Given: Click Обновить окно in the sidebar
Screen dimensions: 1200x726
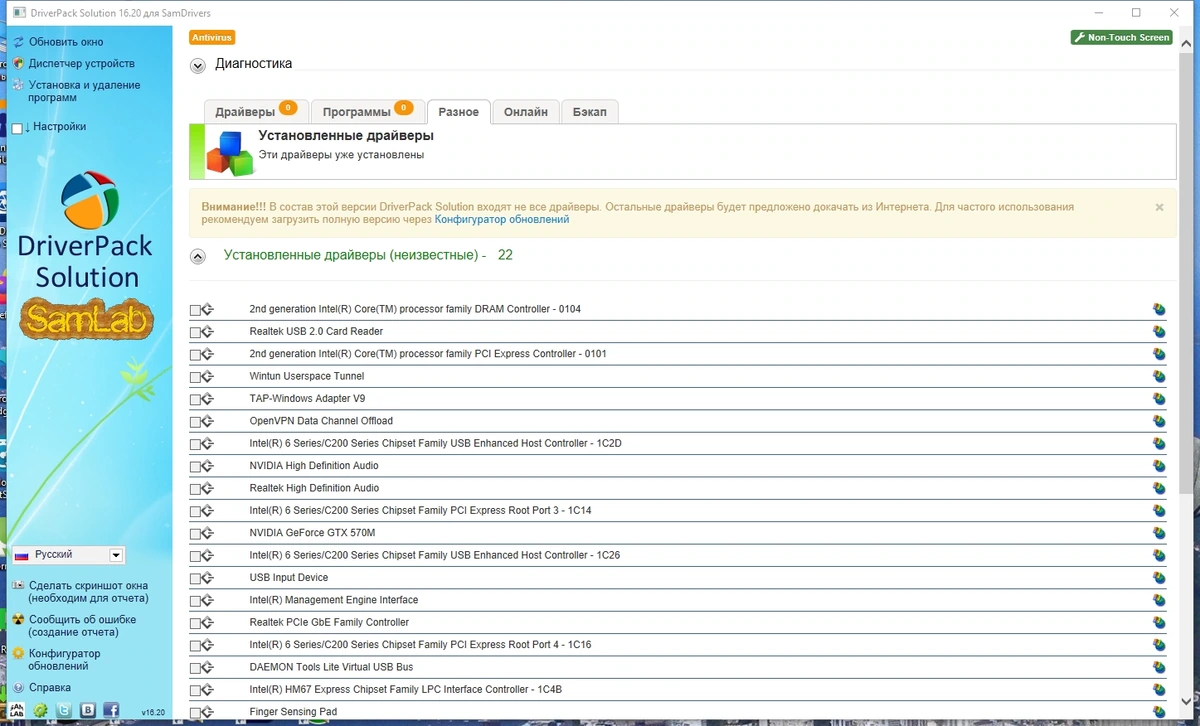Looking at the screenshot, I should pos(66,42).
